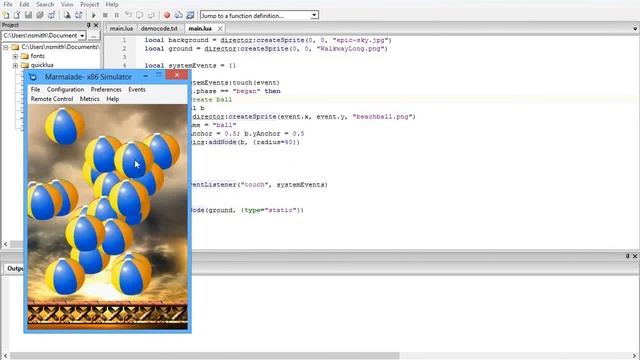
Task: Start debugging with the play icon
Action: point(93,16)
